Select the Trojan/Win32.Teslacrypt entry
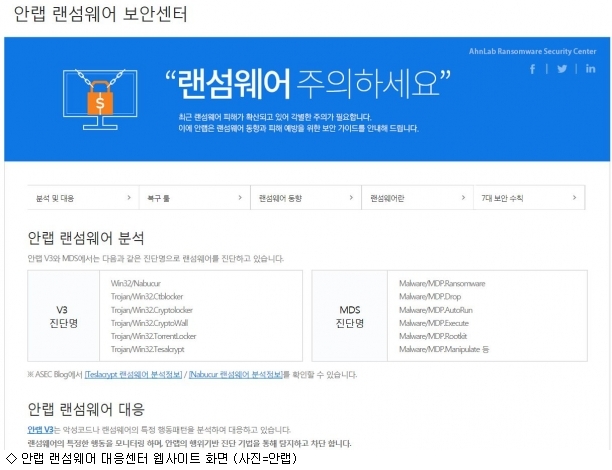Image resolution: width=612 pixels, height=470 pixels. 147,349
